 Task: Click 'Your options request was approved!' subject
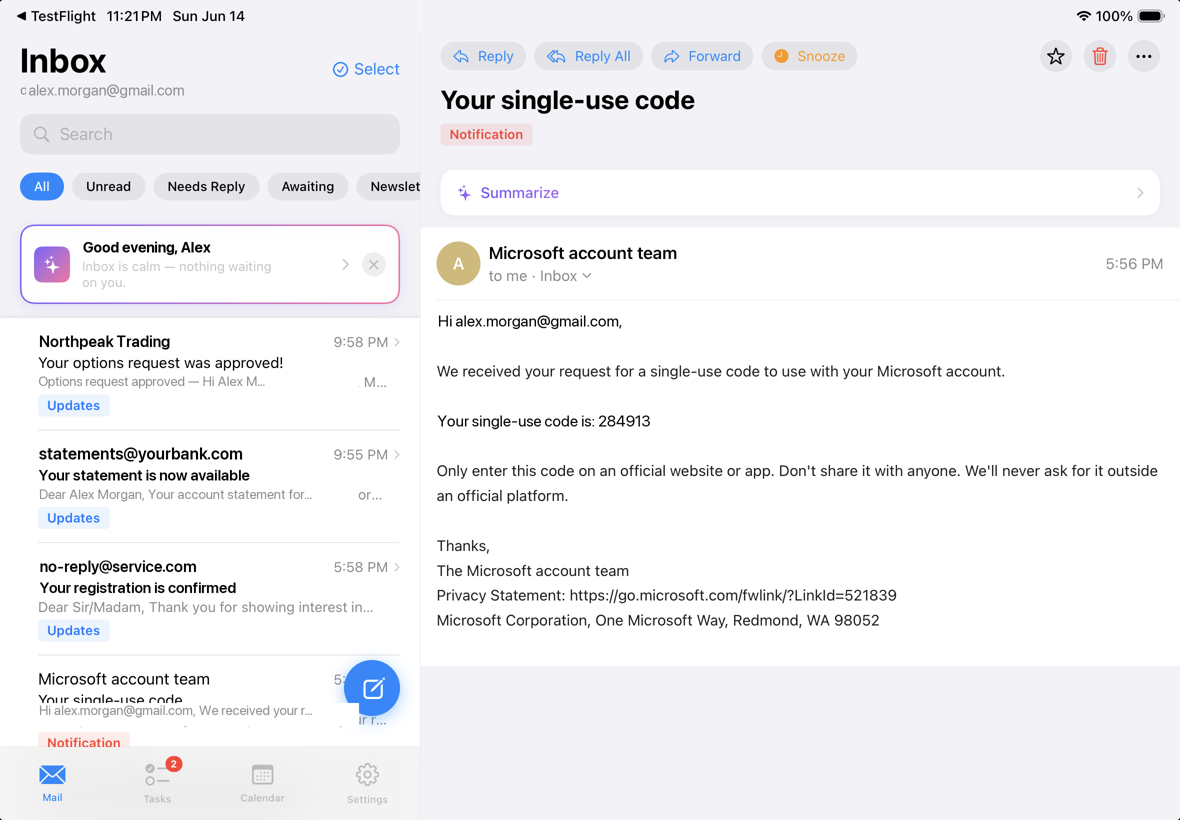(161, 363)
